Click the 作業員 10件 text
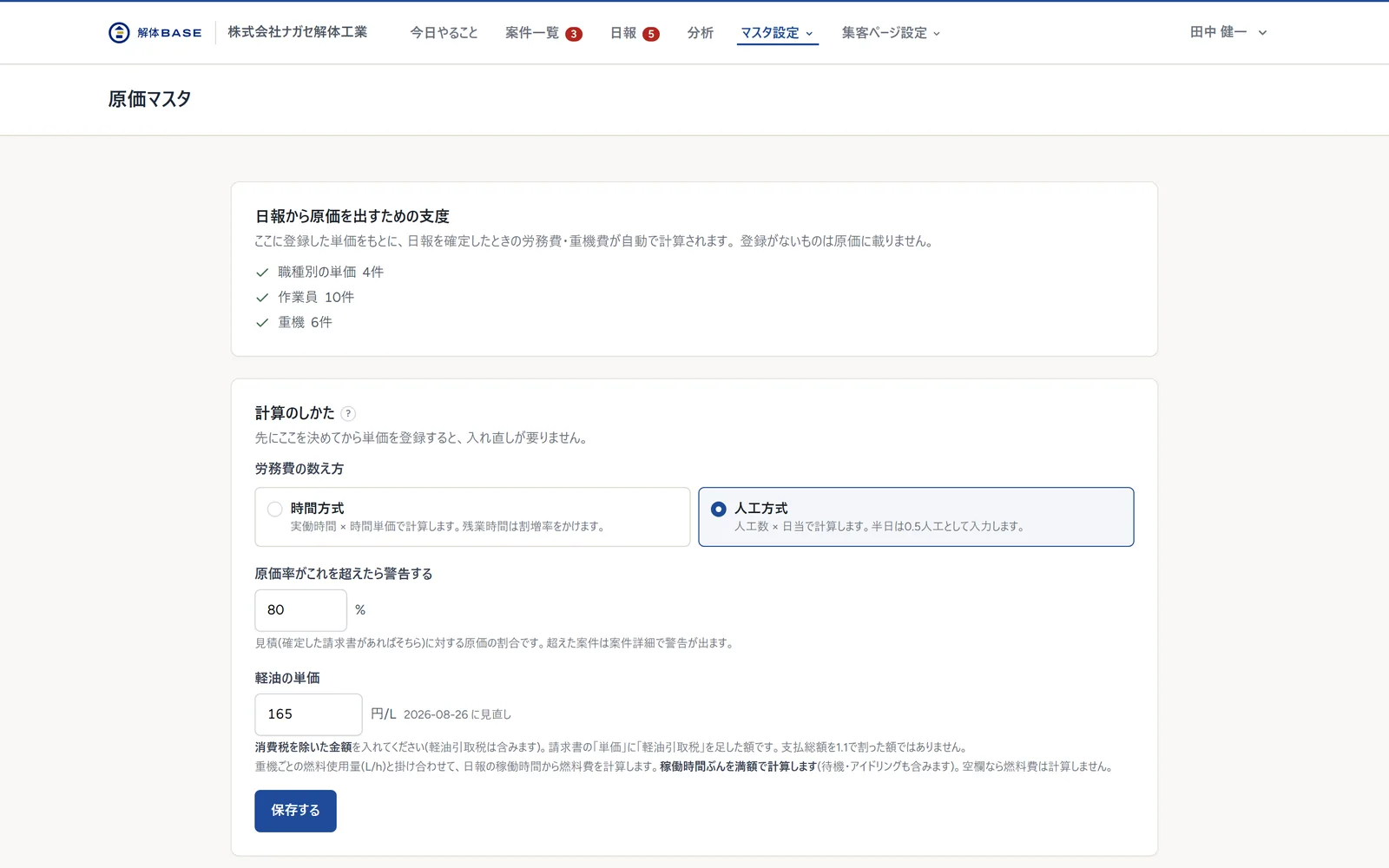 coord(316,298)
